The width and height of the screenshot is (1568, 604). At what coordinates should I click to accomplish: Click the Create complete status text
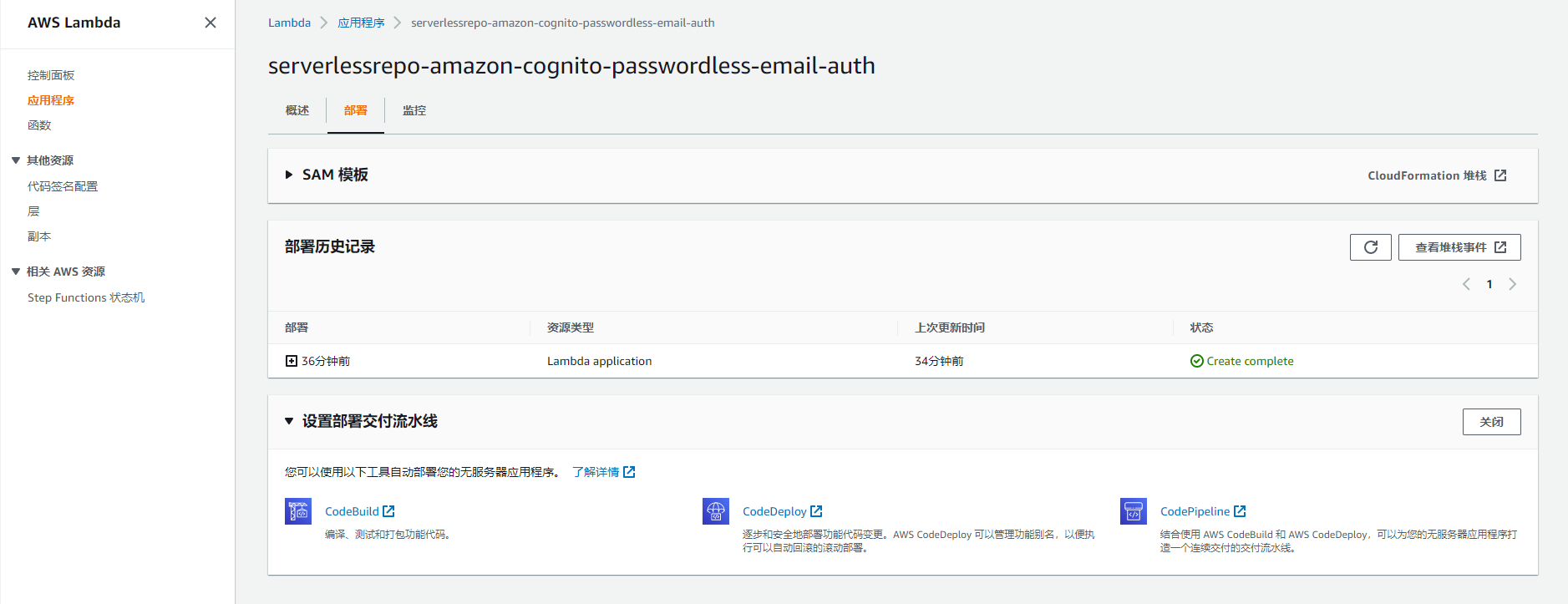coord(1250,361)
